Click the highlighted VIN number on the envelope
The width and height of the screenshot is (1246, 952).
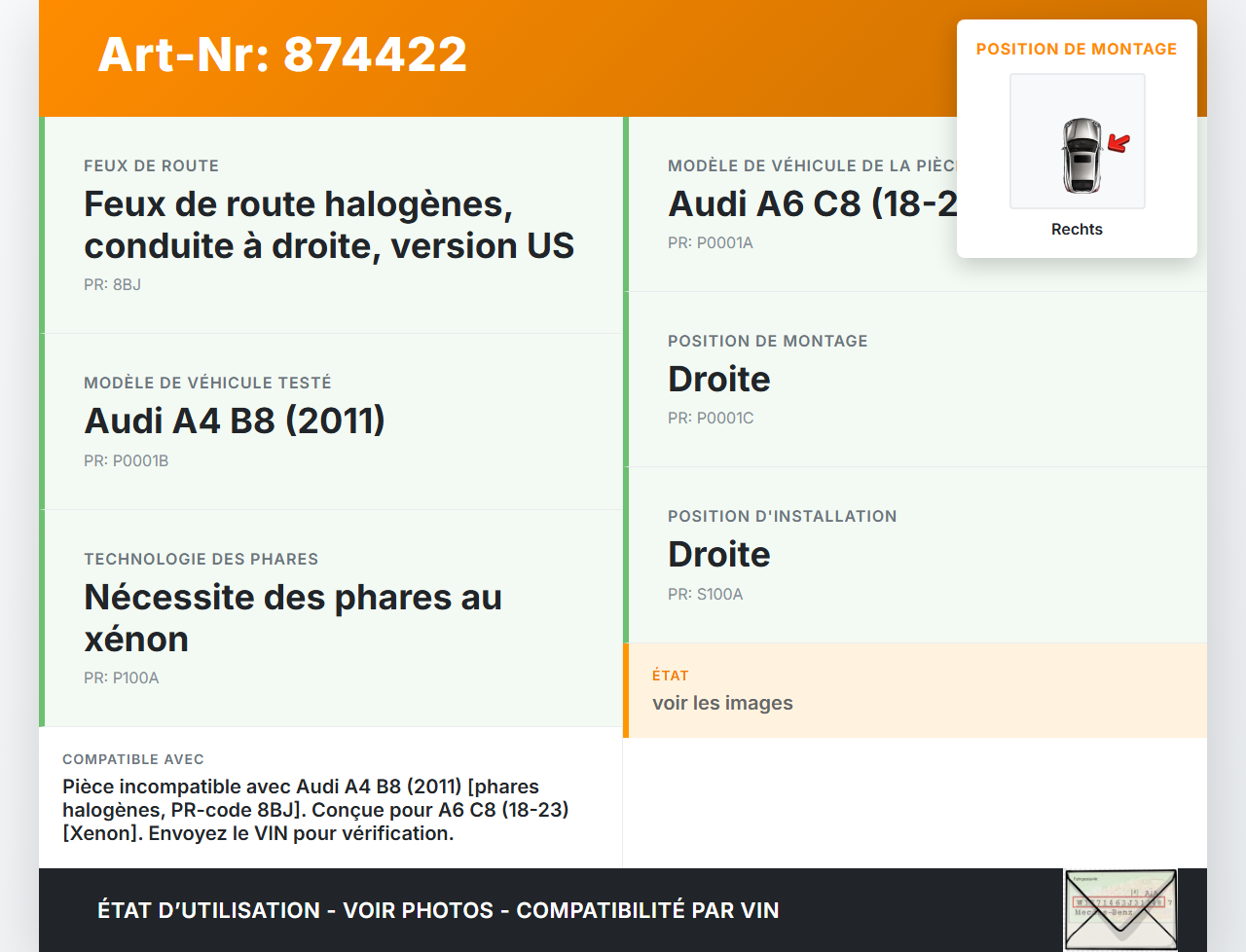1118,902
